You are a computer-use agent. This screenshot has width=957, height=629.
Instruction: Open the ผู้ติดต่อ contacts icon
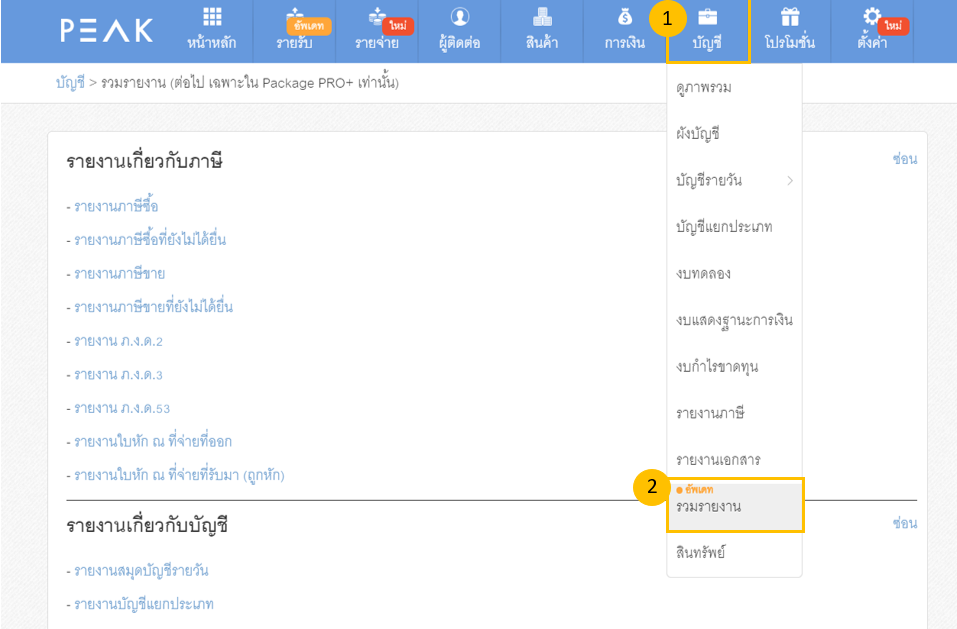[x=460, y=19]
